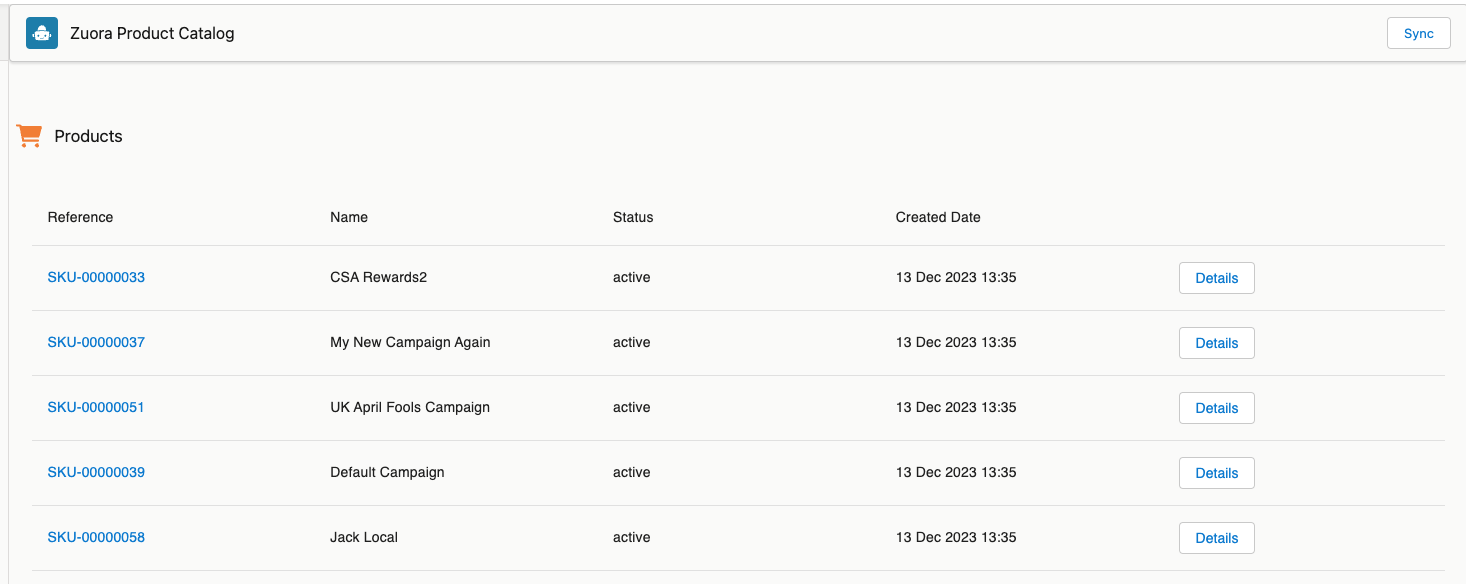Open product SKU-00000039
The image size is (1466, 584).
tap(96, 472)
